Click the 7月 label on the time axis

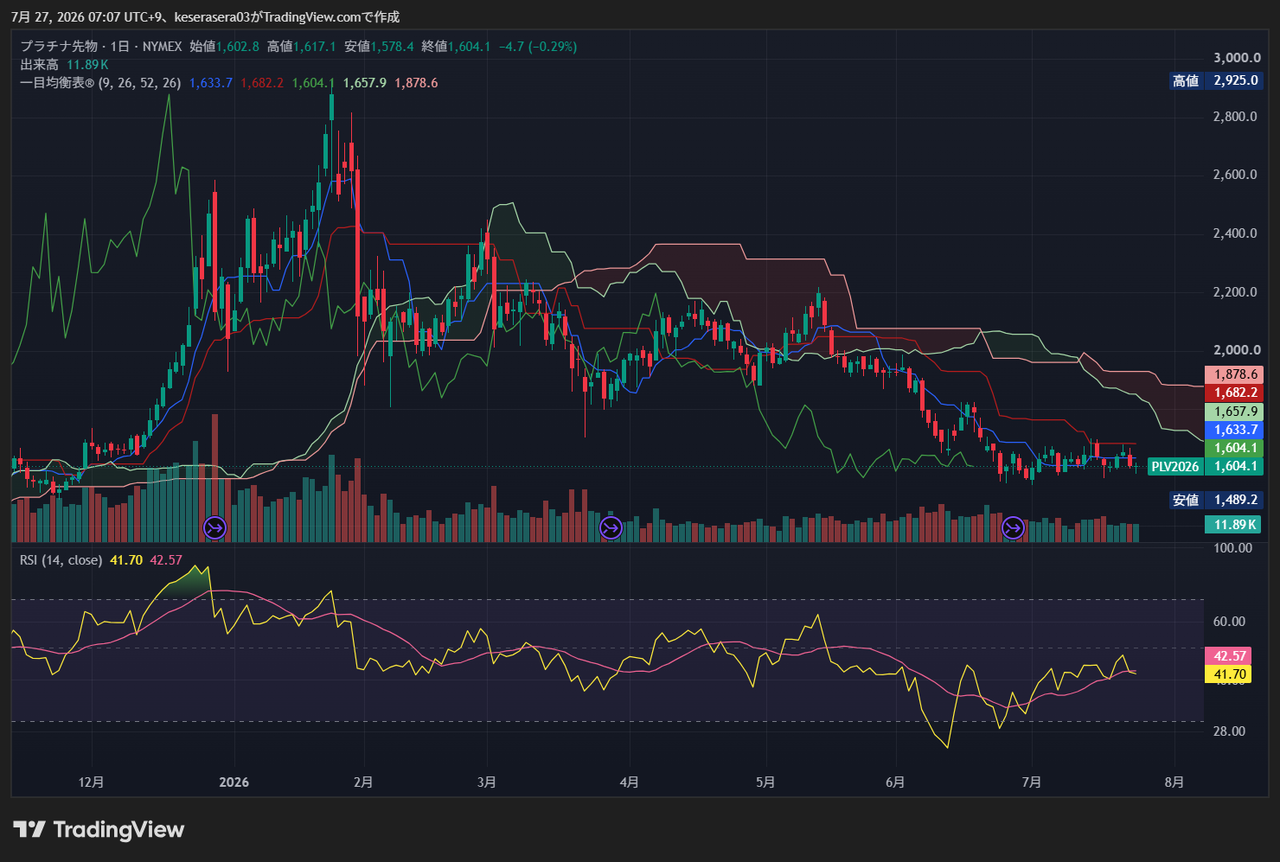coord(1032,781)
